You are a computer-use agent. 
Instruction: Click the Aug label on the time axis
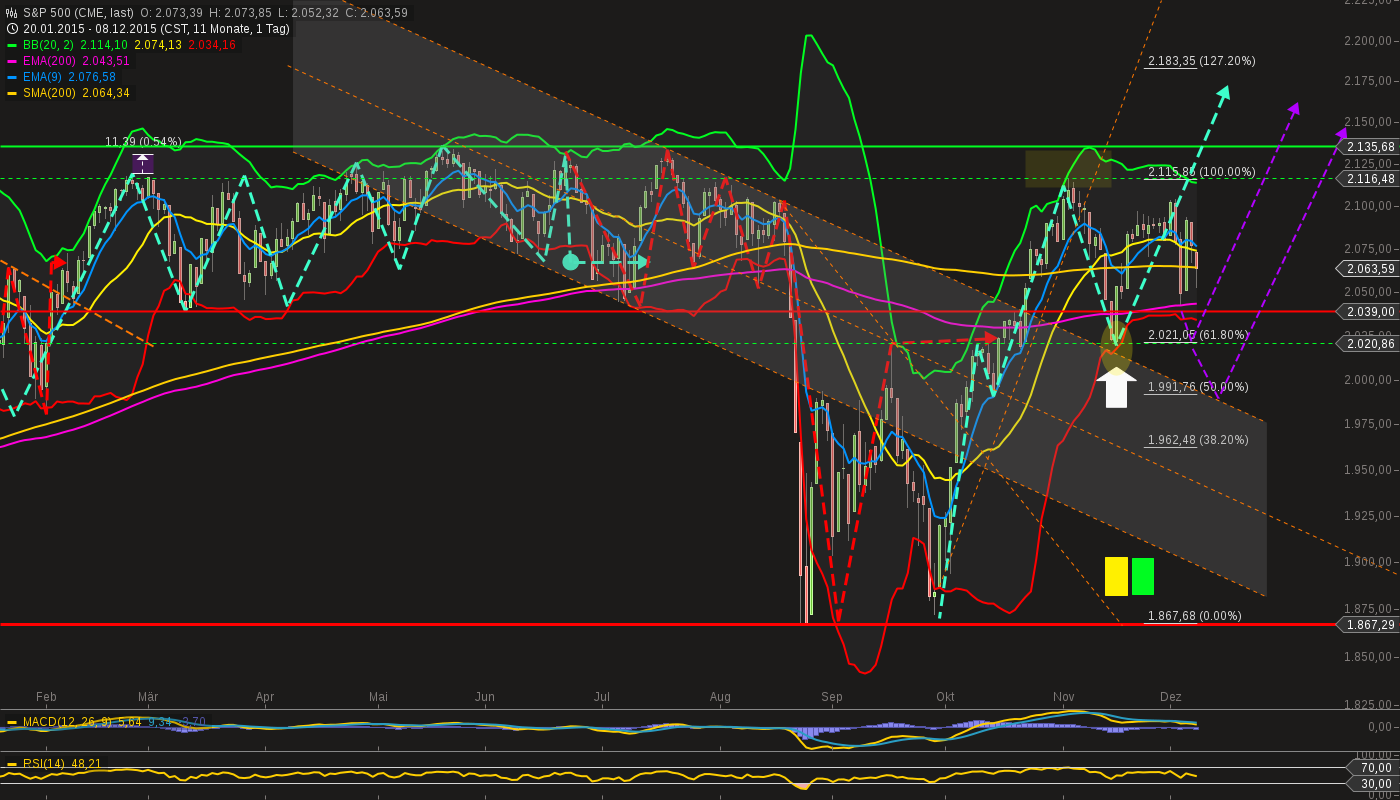(720, 697)
